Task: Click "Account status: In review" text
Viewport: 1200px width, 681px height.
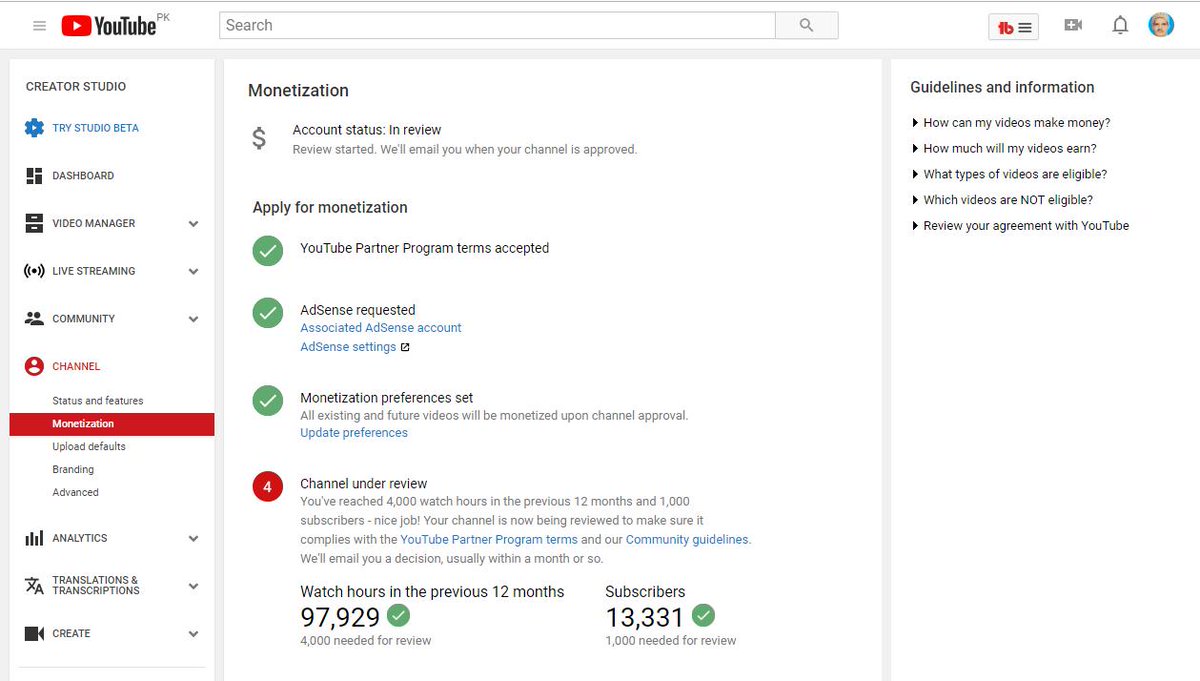Action: (x=367, y=130)
